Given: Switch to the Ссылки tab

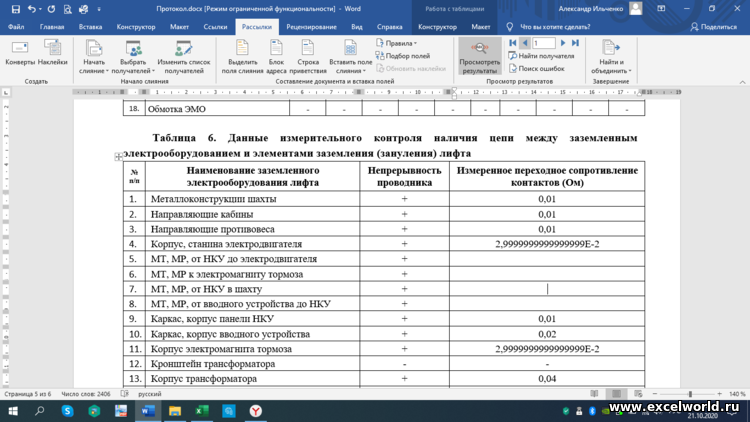Looking at the screenshot, I should tap(215, 27).
